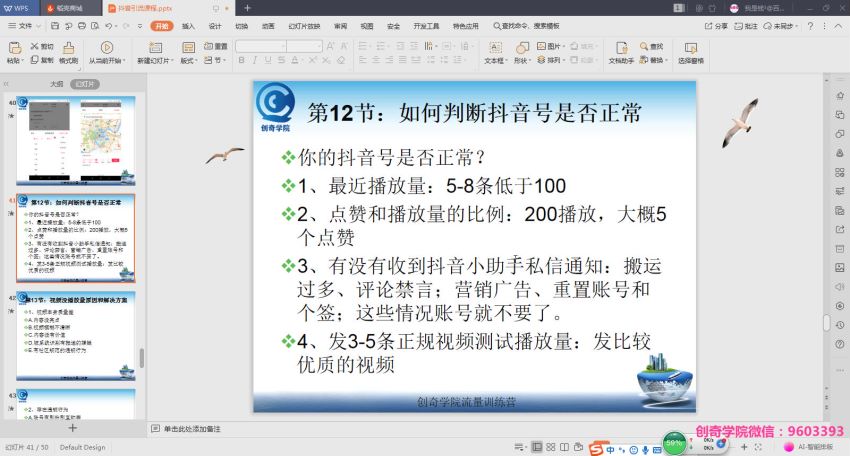850x456 pixels.
Task: Click the Save icon in quick access bar
Action: [x=55, y=25]
